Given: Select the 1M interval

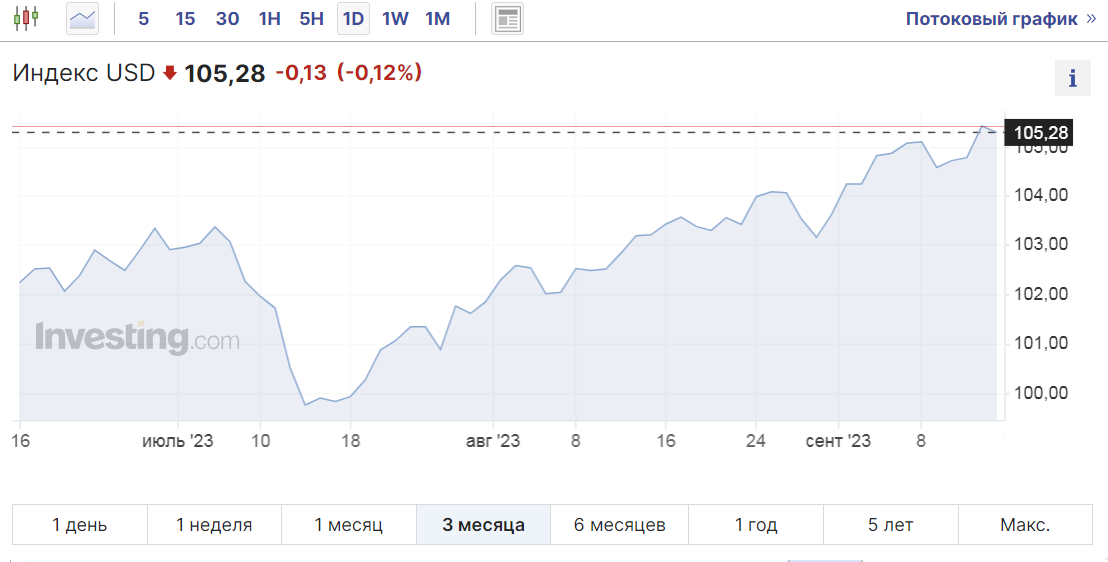Looking at the screenshot, I should point(437,19).
